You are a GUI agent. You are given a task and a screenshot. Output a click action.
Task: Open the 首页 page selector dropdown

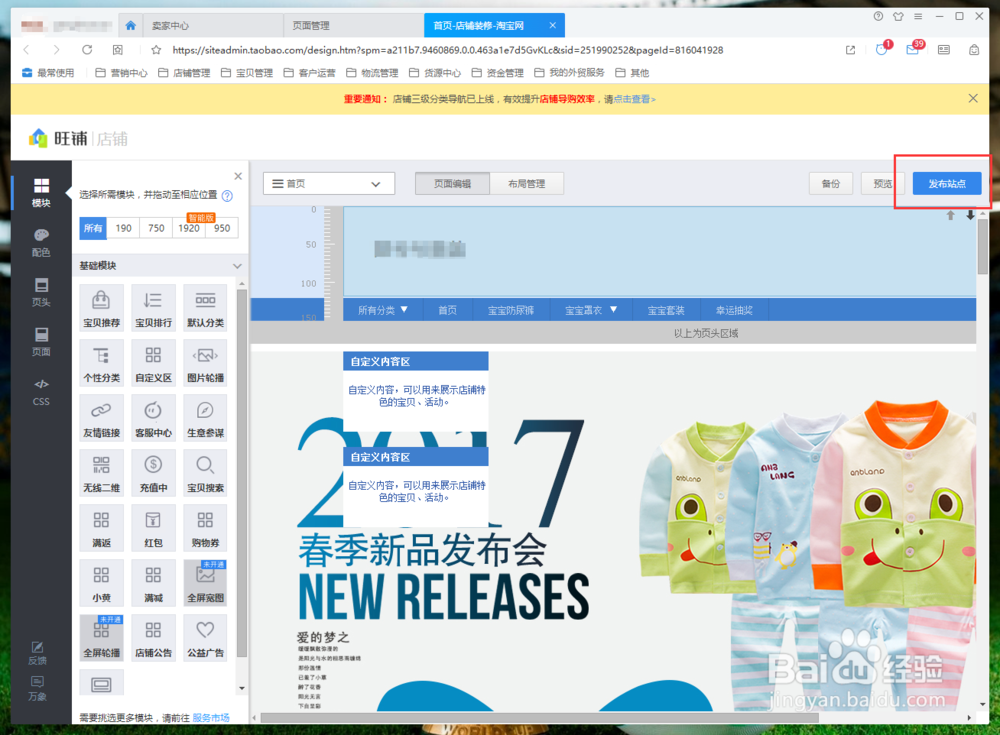tap(329, 183)
